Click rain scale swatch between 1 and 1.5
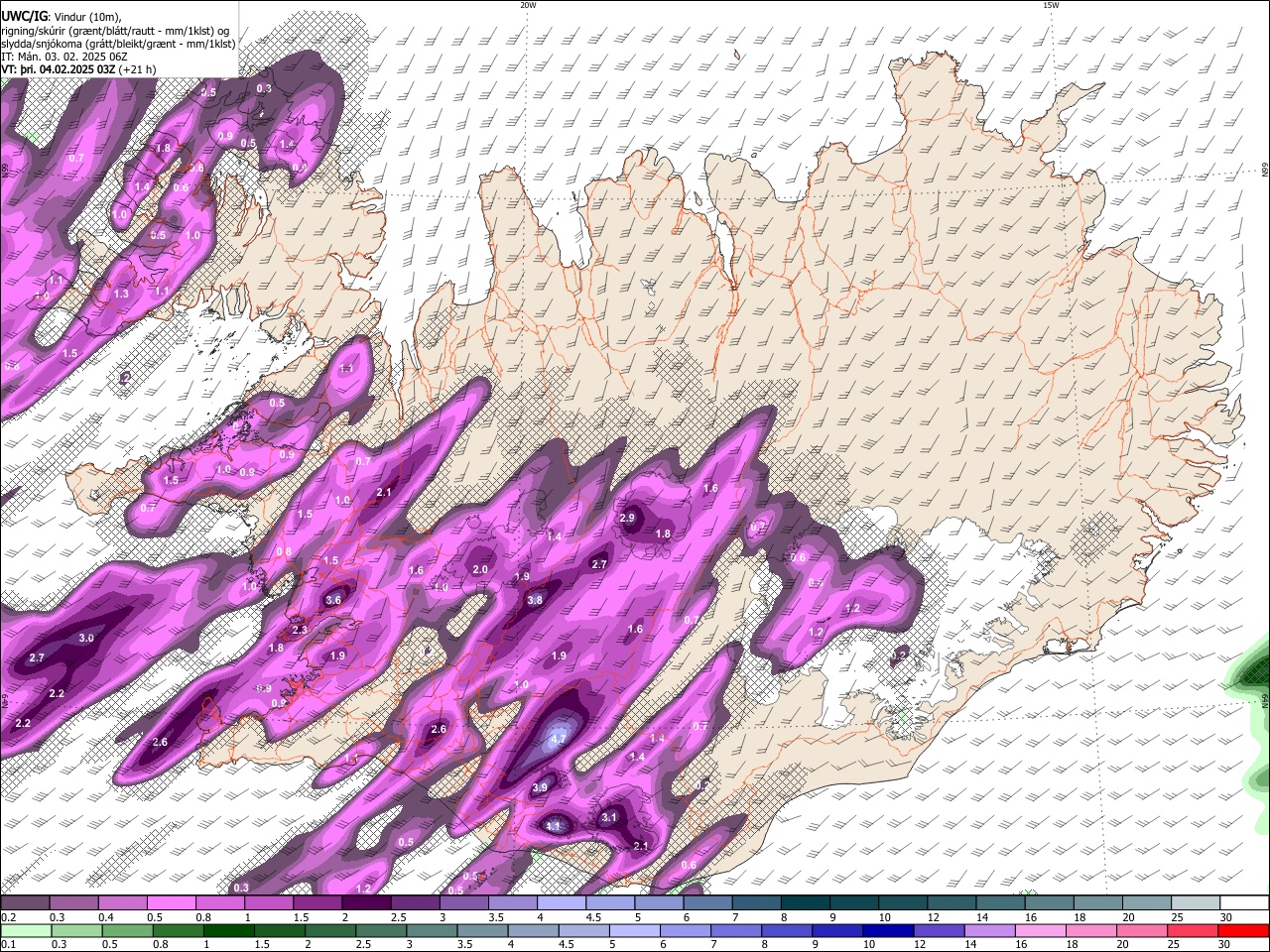Screen dimensions: 1270x952 (x=230, y=930)
